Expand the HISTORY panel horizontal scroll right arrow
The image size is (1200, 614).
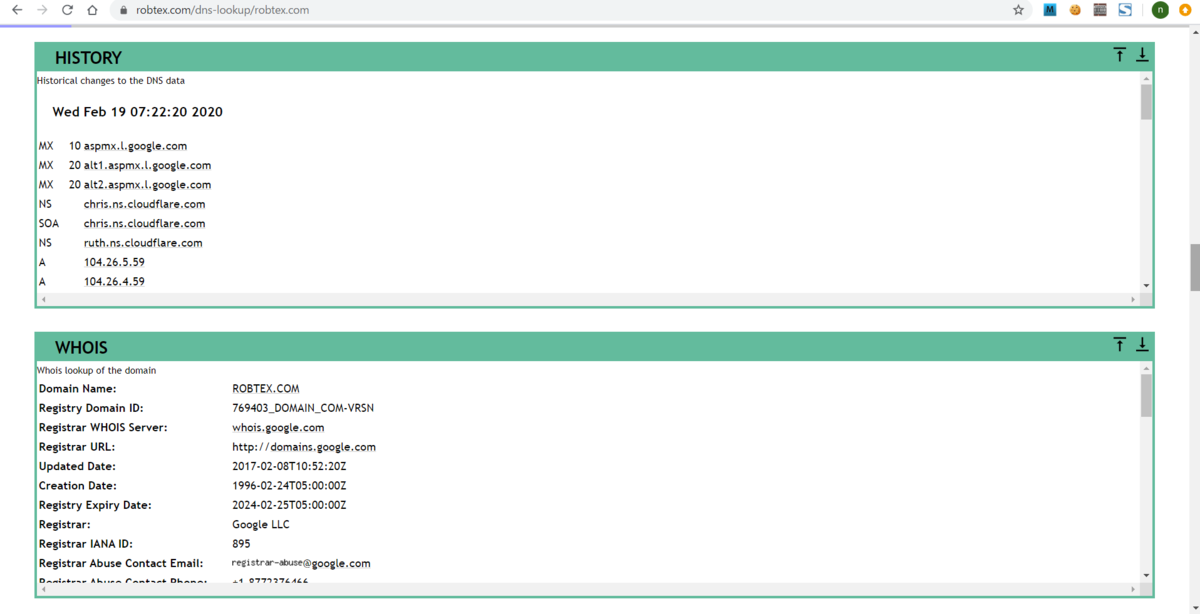1133,298
